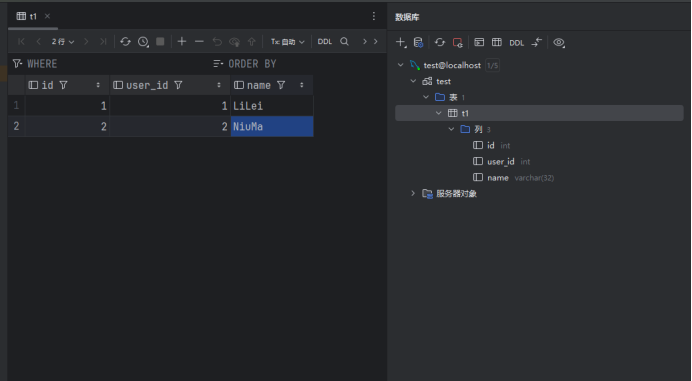
Task: Collapse the test@localhost data source node
Action: point(400,65)
